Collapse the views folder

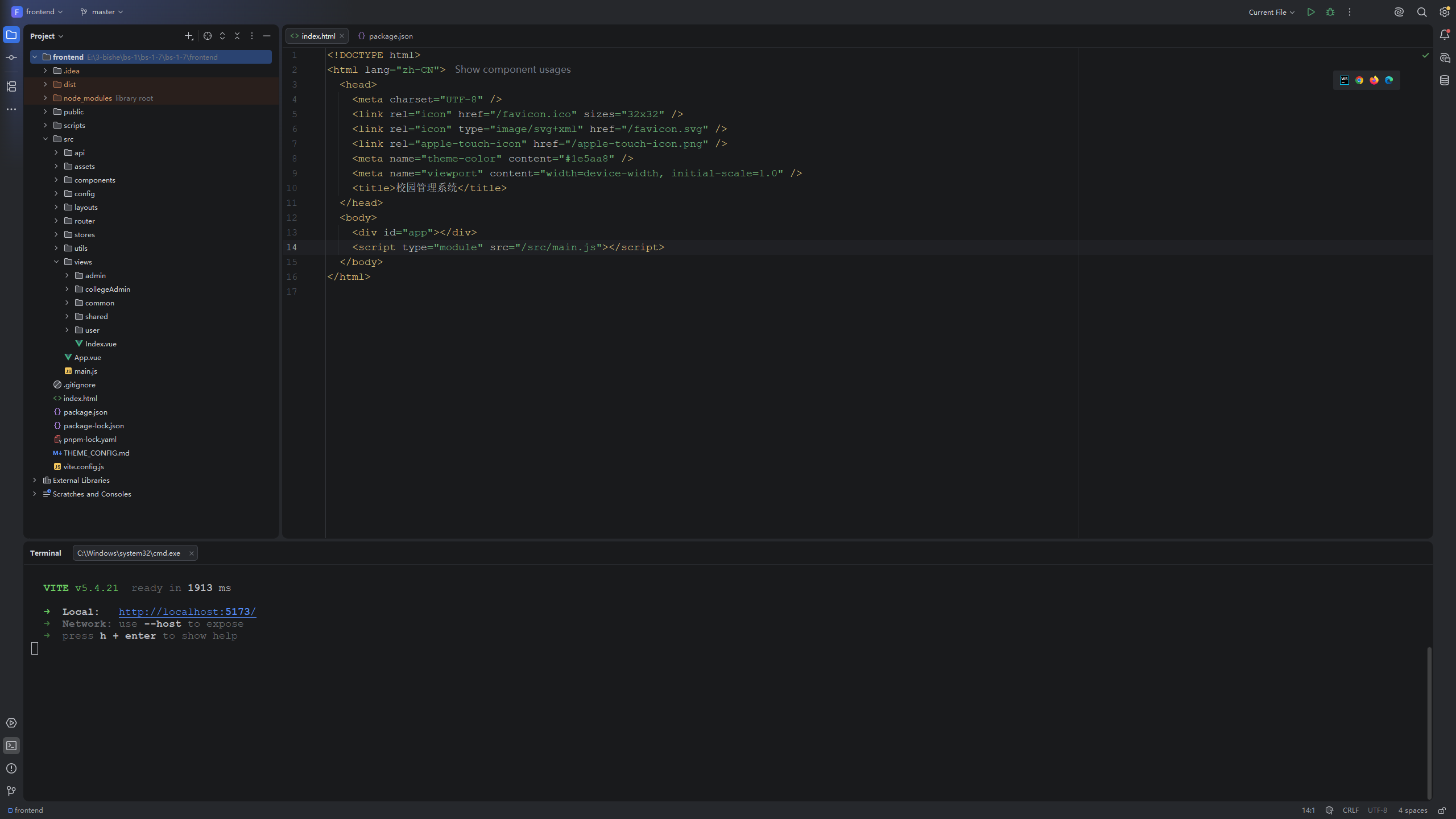tap(56, 262)
